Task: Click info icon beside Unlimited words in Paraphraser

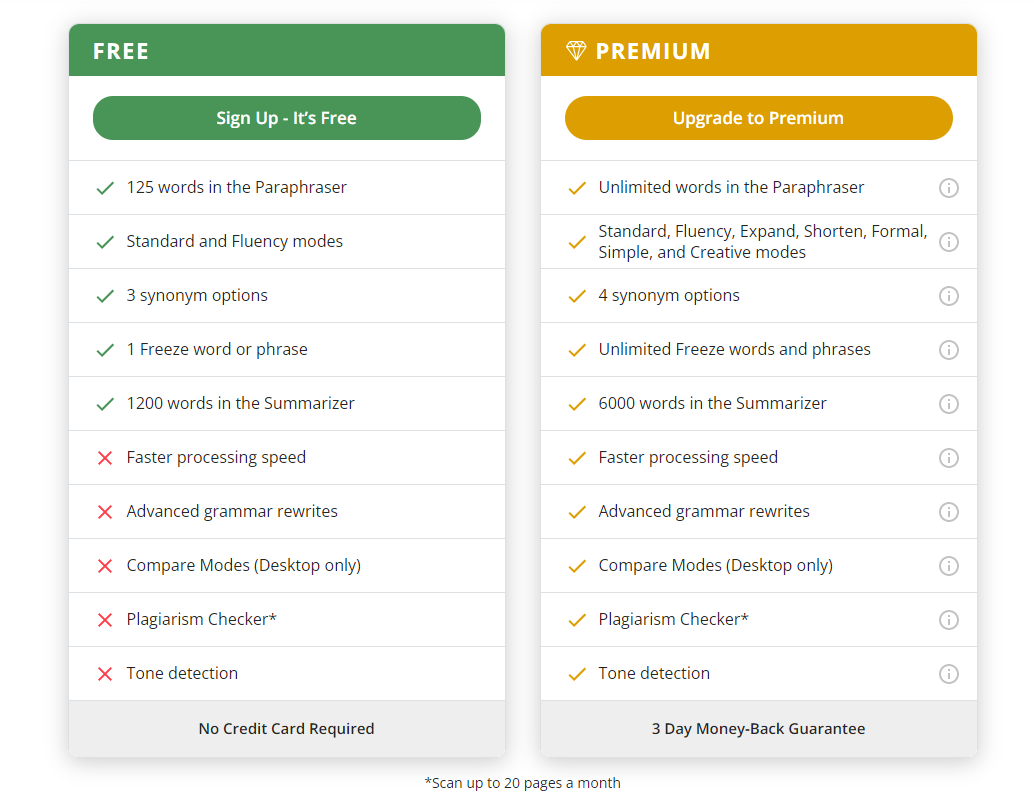Action: [948, 188]
